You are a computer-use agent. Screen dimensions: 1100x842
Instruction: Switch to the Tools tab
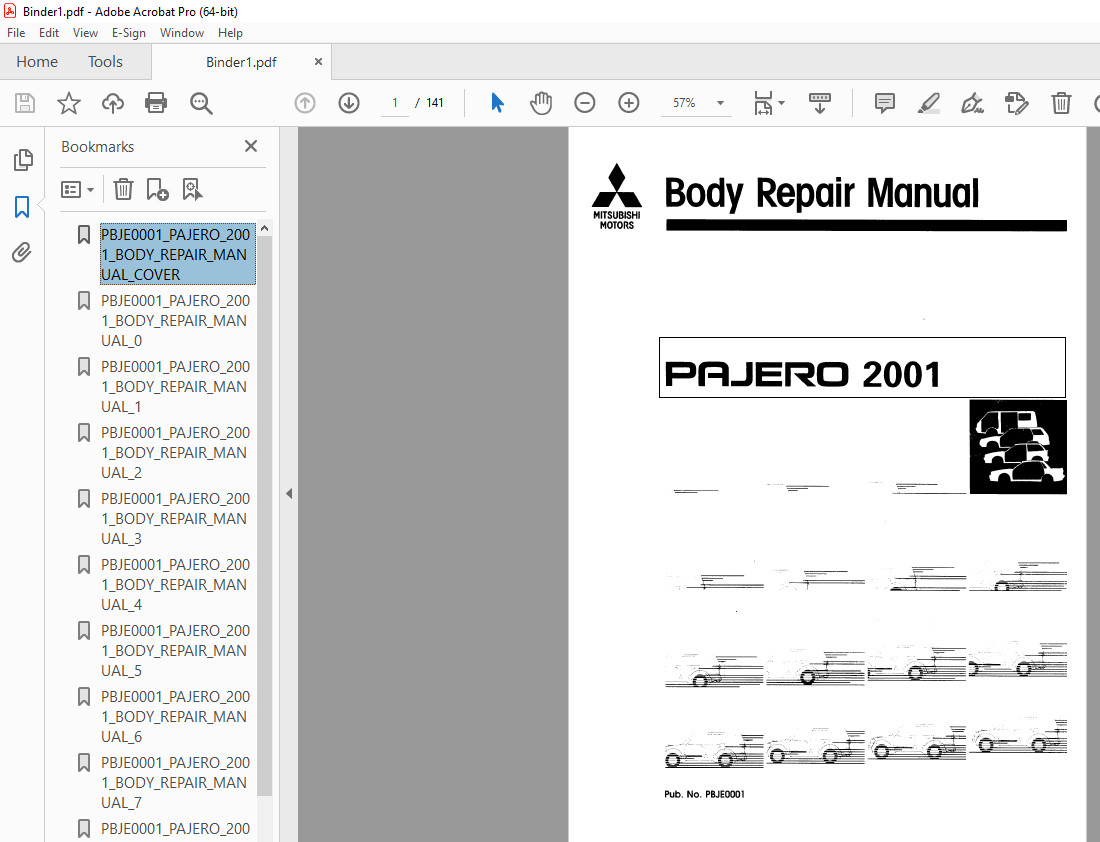tap(105, 62)
